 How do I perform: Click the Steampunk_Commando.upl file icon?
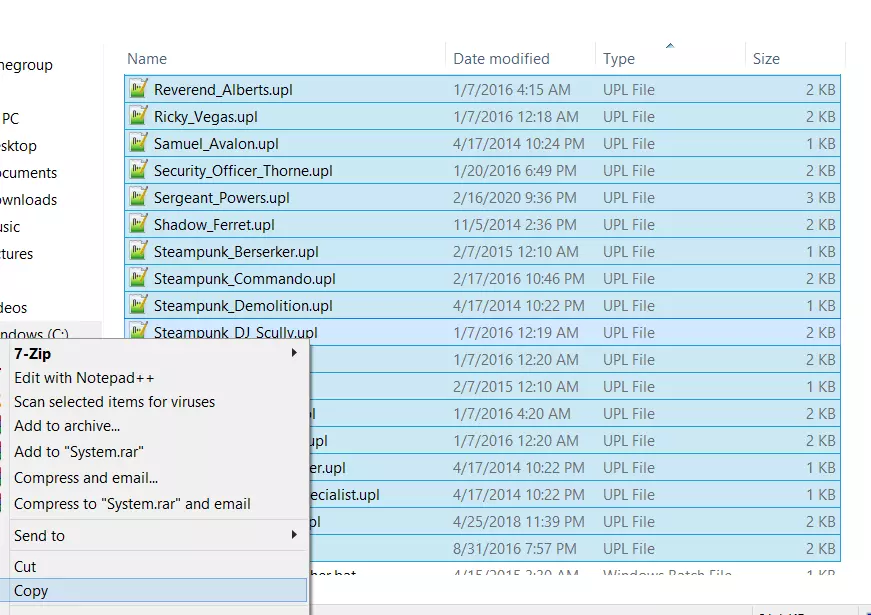click(x=139, y=278)
